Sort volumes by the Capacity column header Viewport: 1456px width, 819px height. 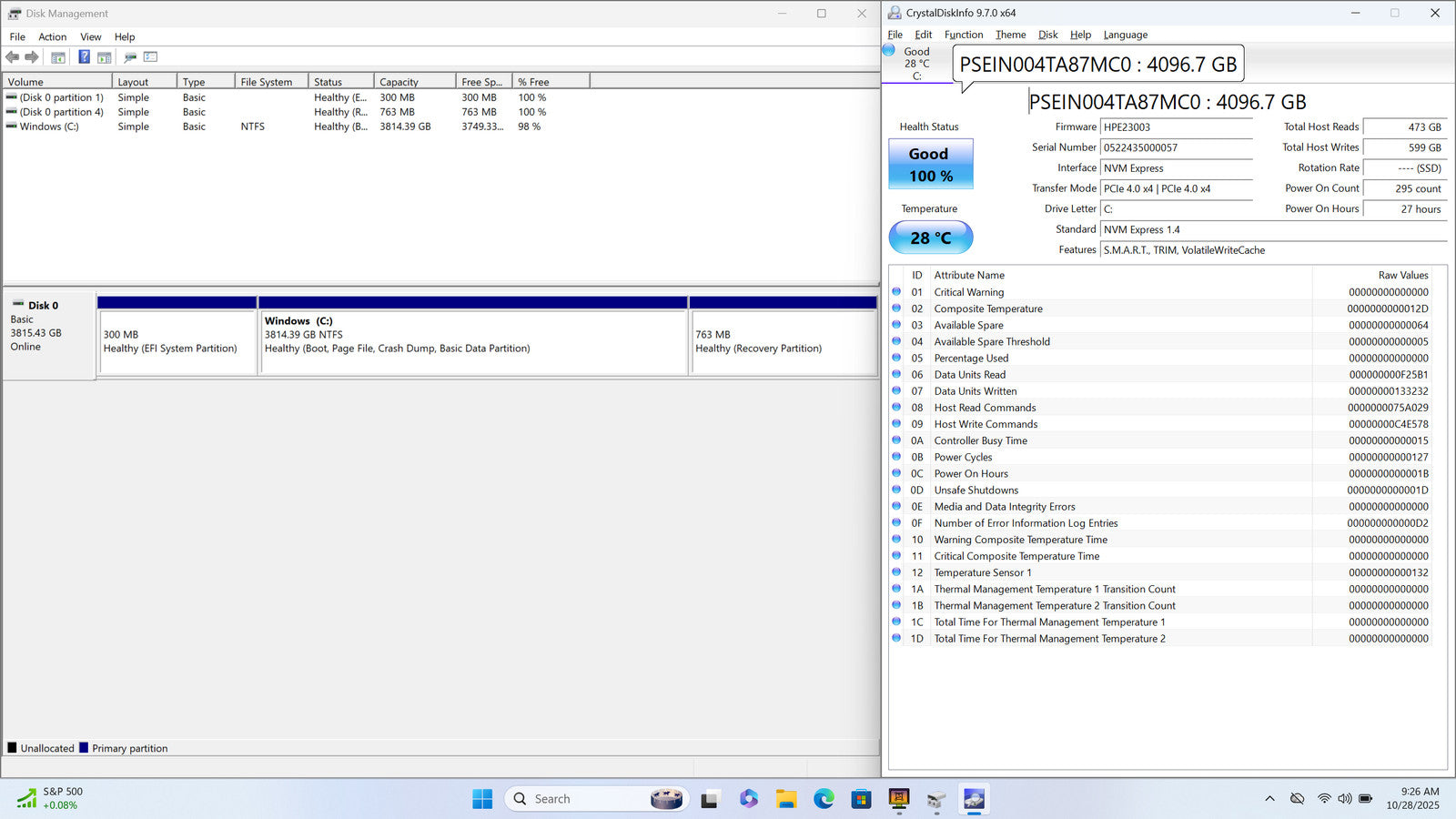[x=413, y=82]
